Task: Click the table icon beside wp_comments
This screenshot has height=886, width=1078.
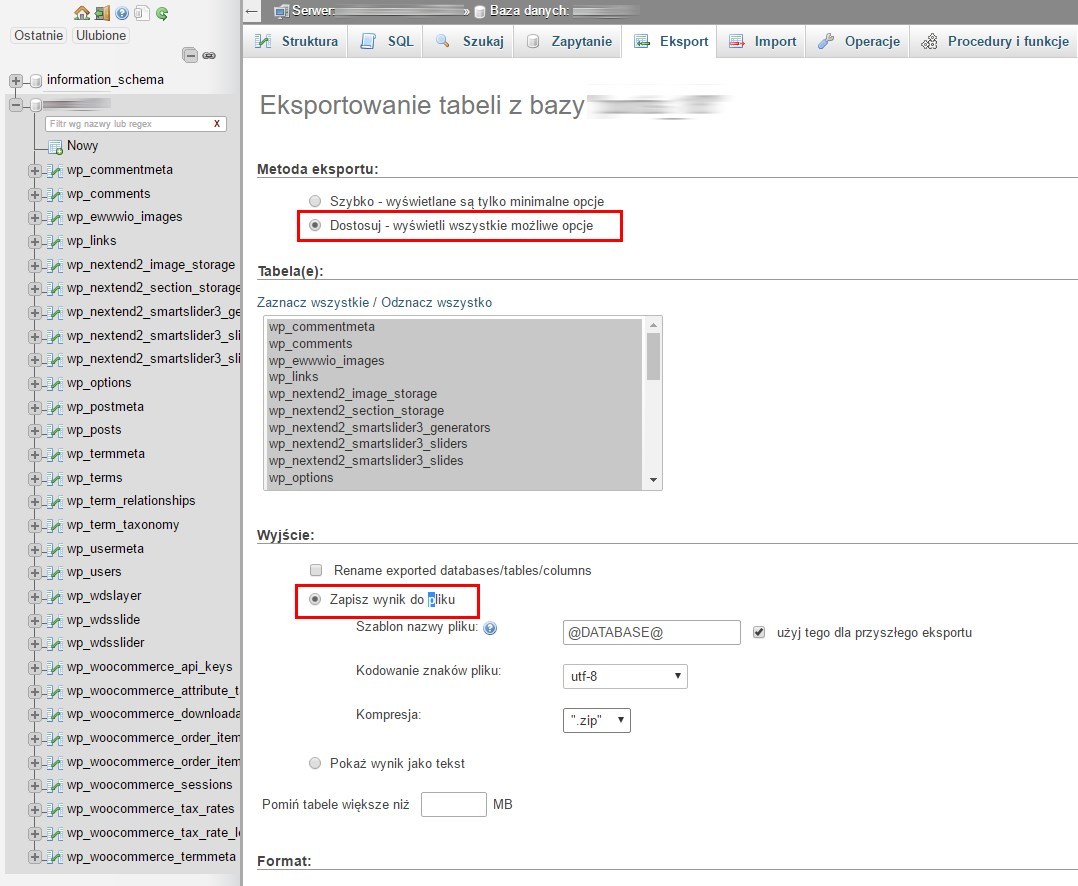Action: 55,195
